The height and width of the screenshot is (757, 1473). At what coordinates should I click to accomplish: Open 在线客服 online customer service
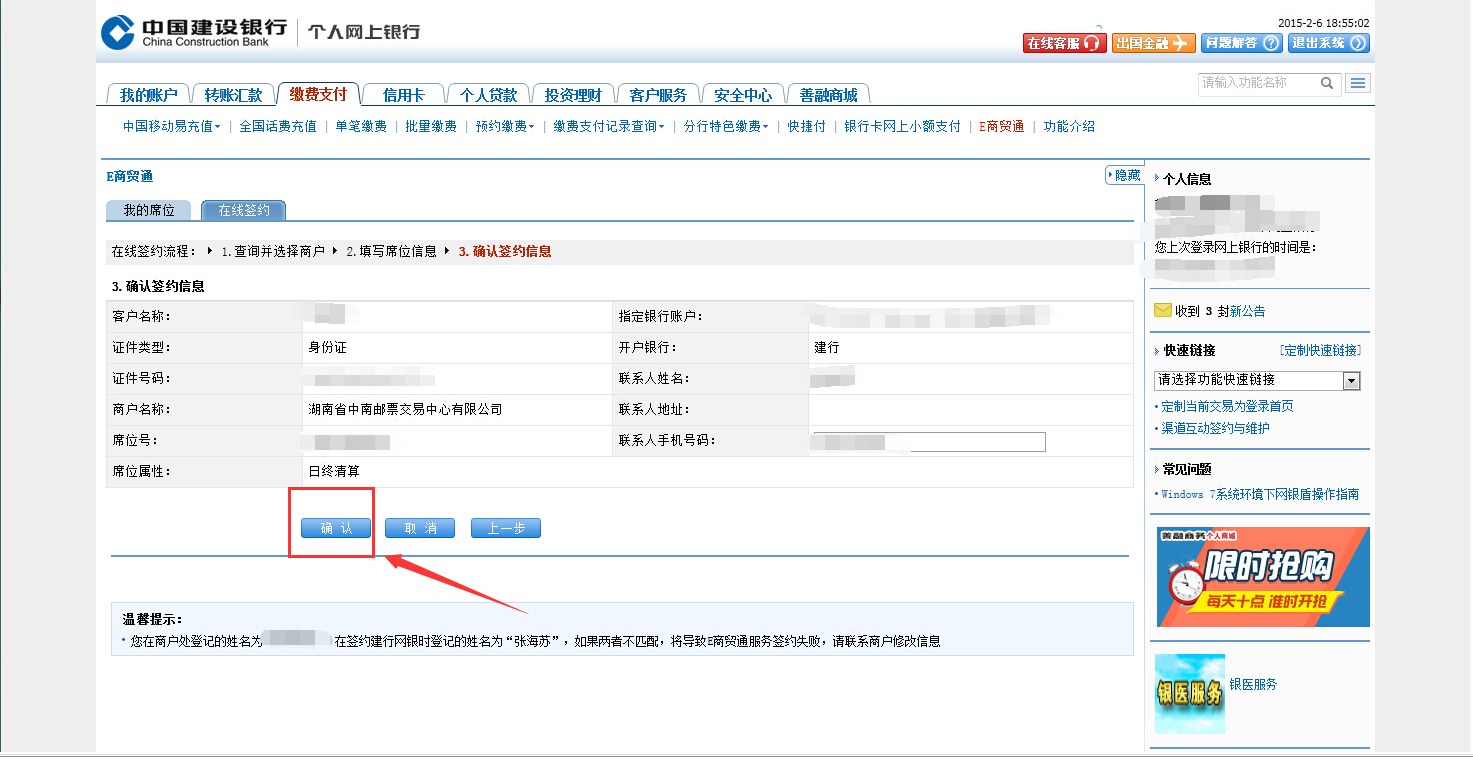point(1064,43)
